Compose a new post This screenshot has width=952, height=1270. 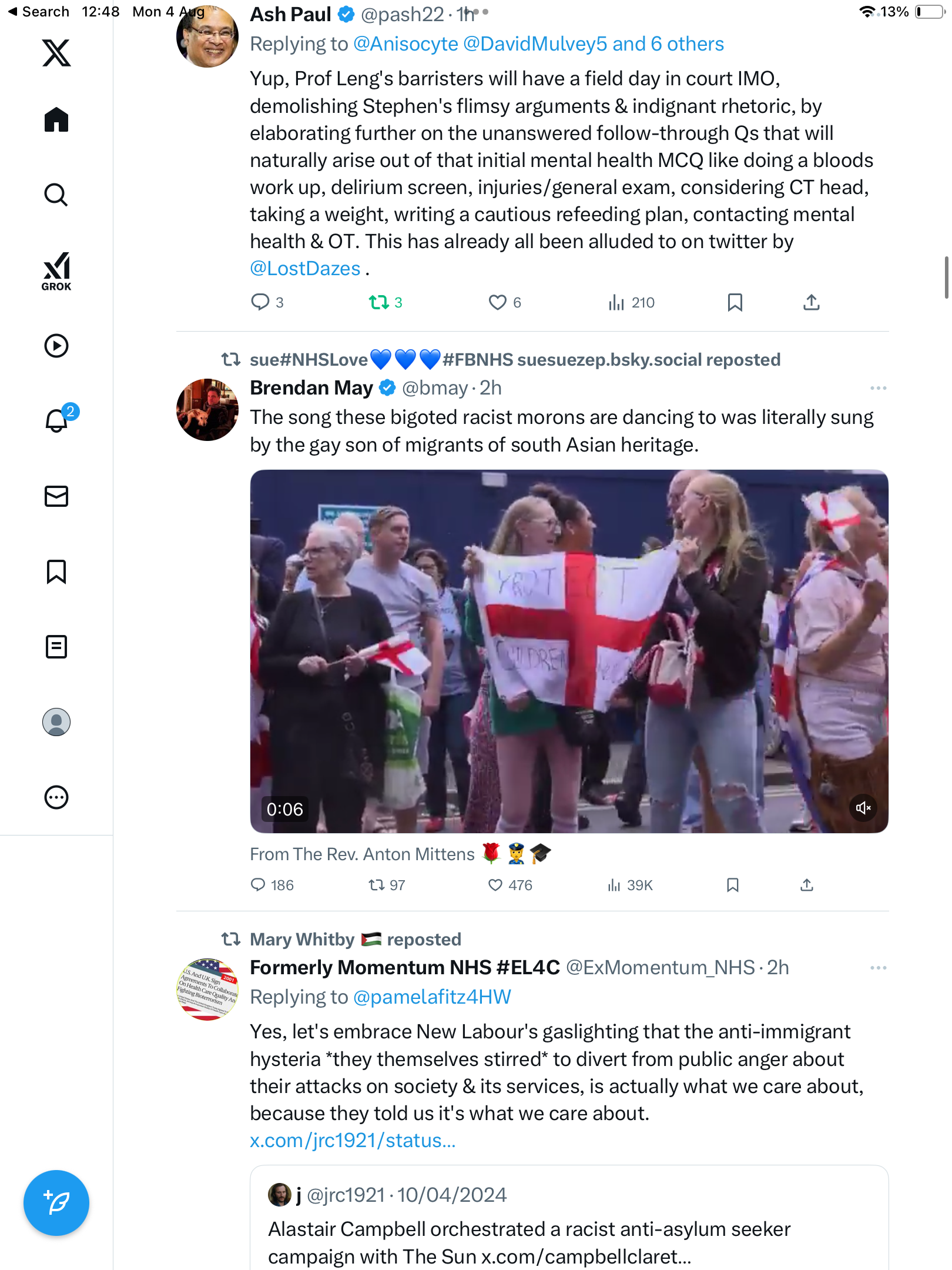(56, 1203)
